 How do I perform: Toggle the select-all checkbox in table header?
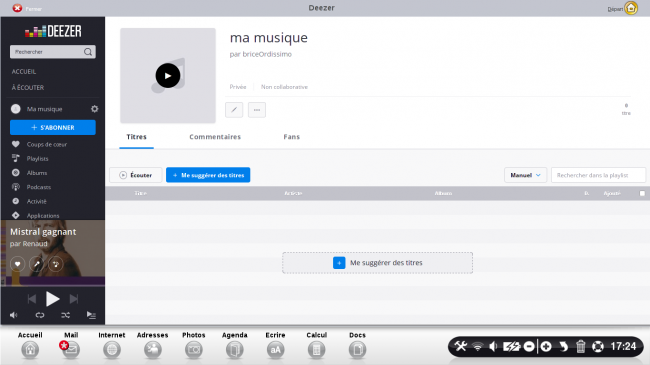(x=642, y=193)
